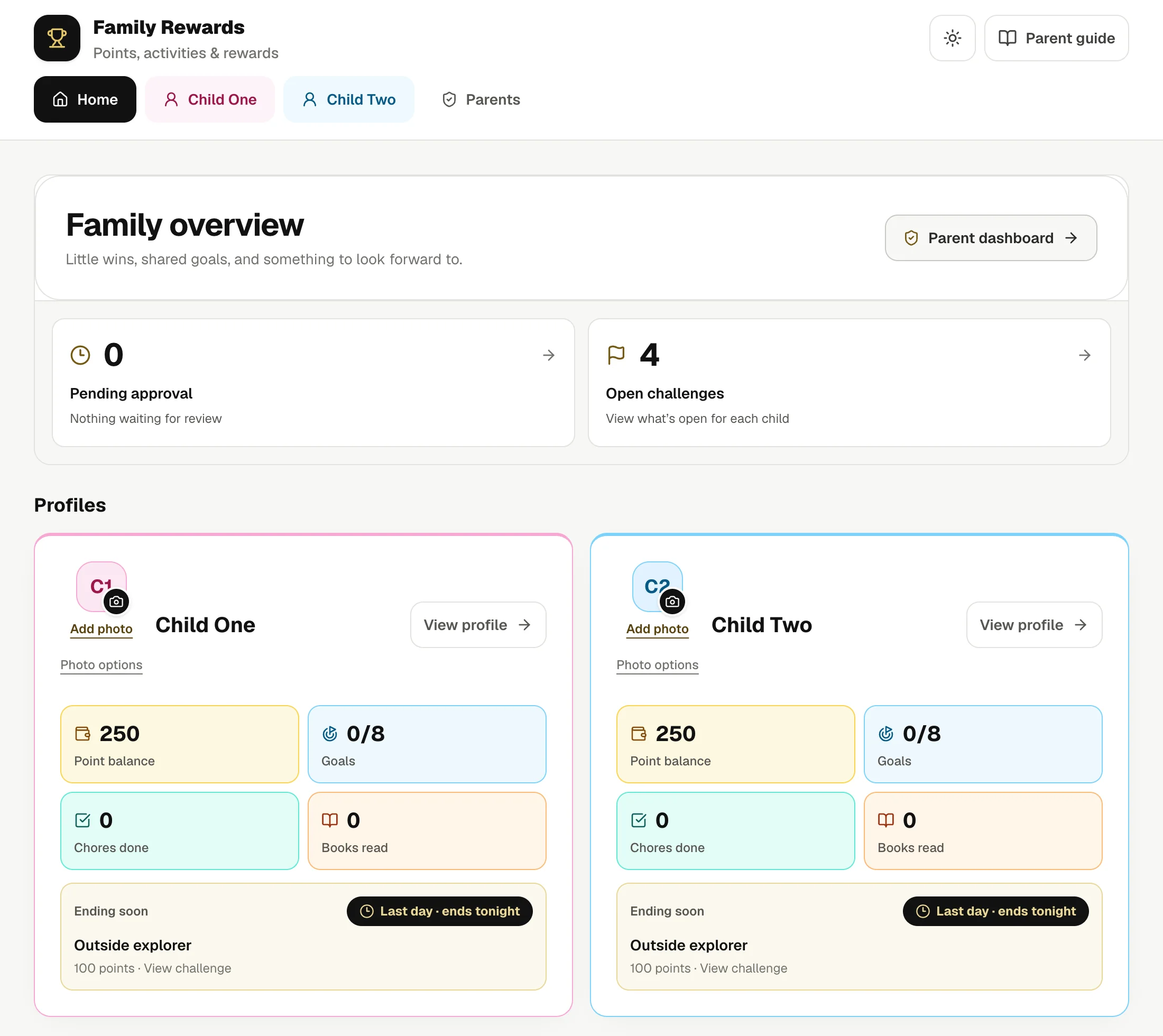Click Child One's Last day ends tonight badge
Image resolution: width=1163 pixels, height=1036 pixels.
coord(439,911)
